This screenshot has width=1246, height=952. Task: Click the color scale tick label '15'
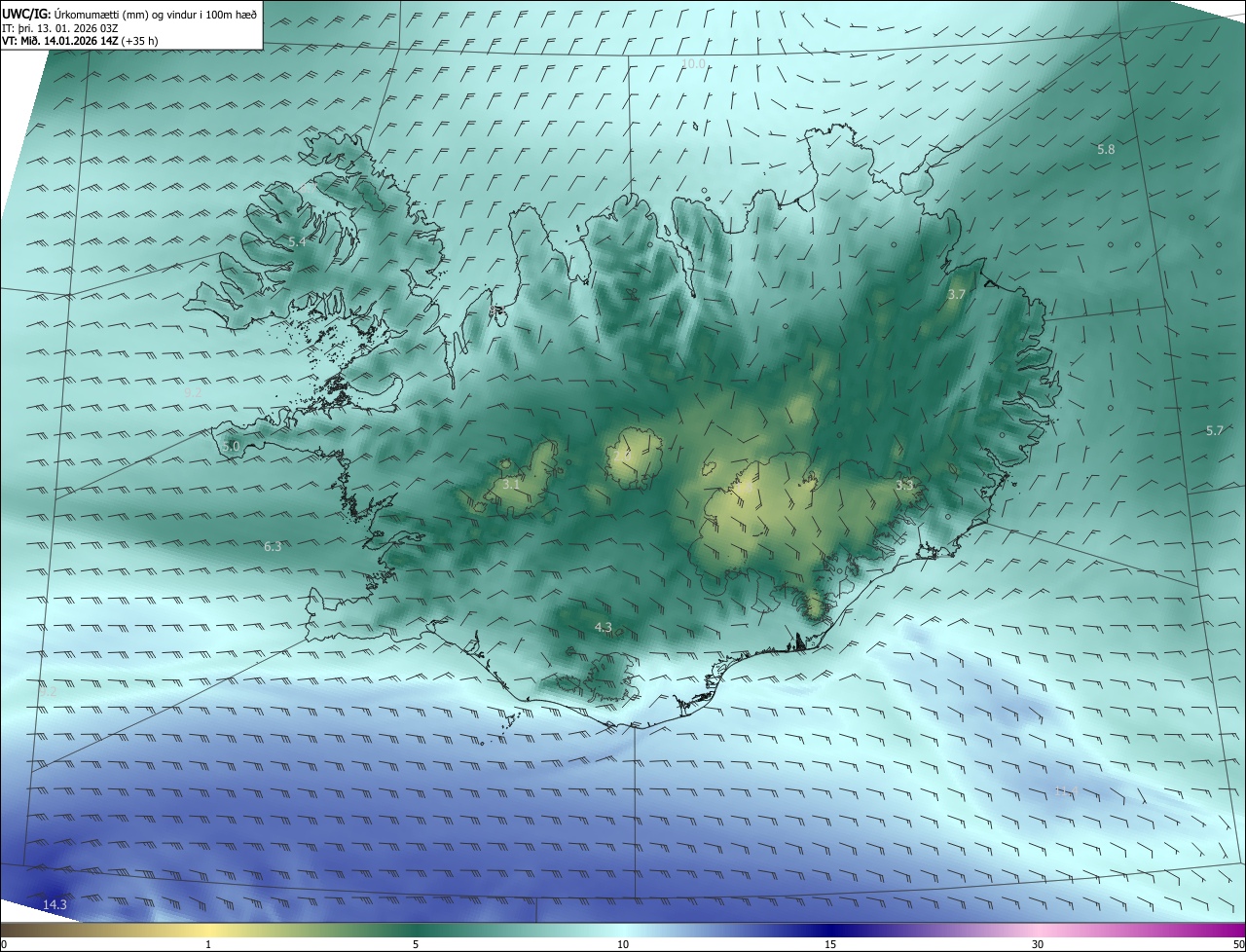[830, 944]
